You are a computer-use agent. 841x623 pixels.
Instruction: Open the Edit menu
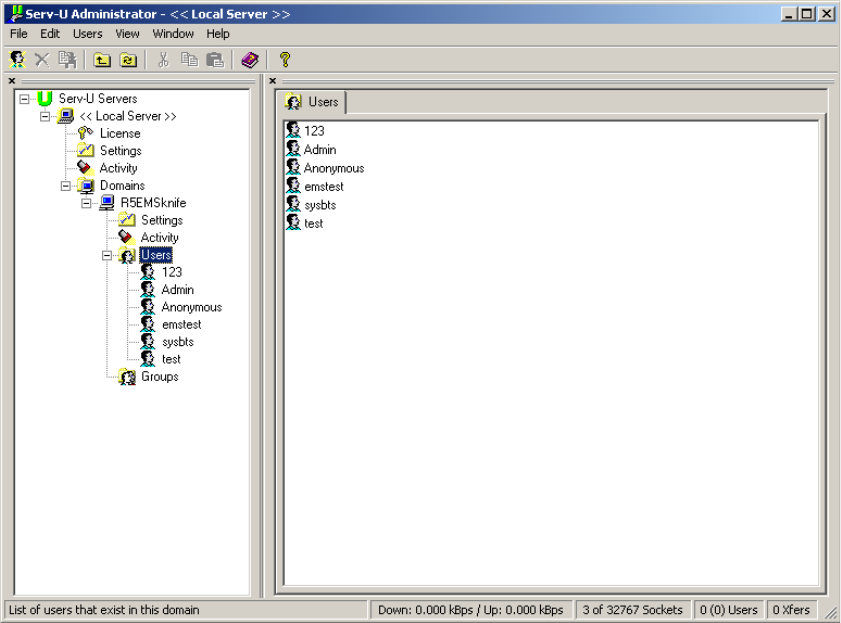point(50,34)
